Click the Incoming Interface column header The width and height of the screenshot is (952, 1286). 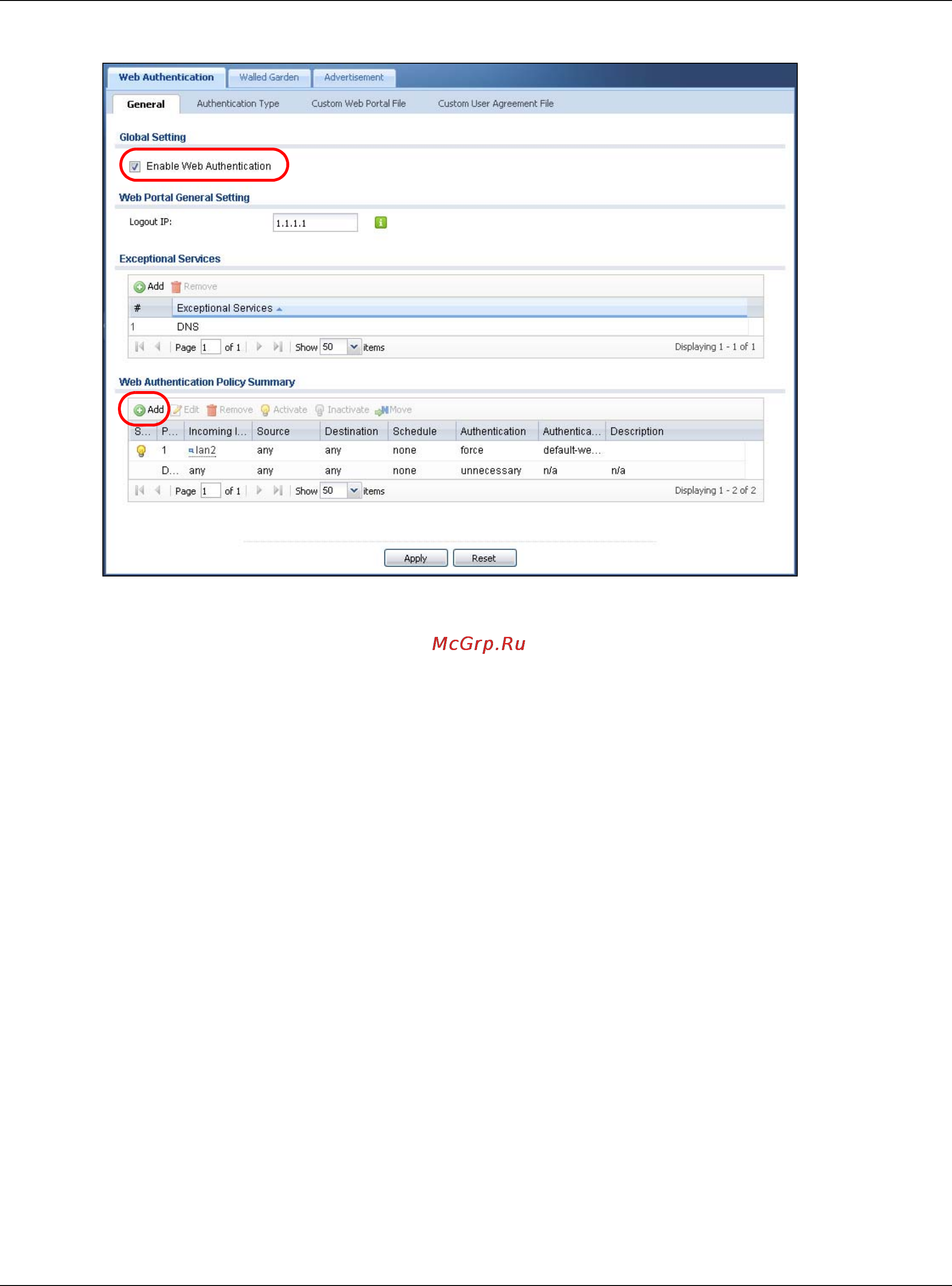click(218, 432)
